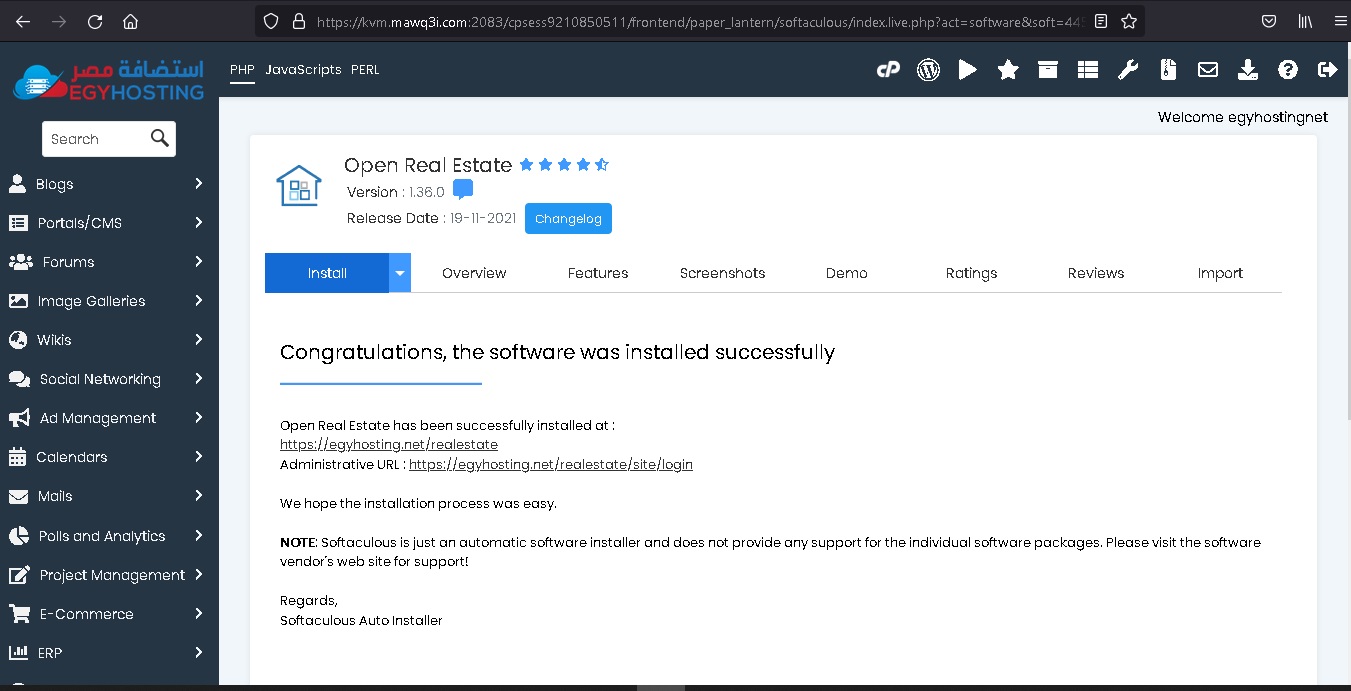1351x691 pixels.
Task: Open the demos play icon
Action: click(967, 70)
